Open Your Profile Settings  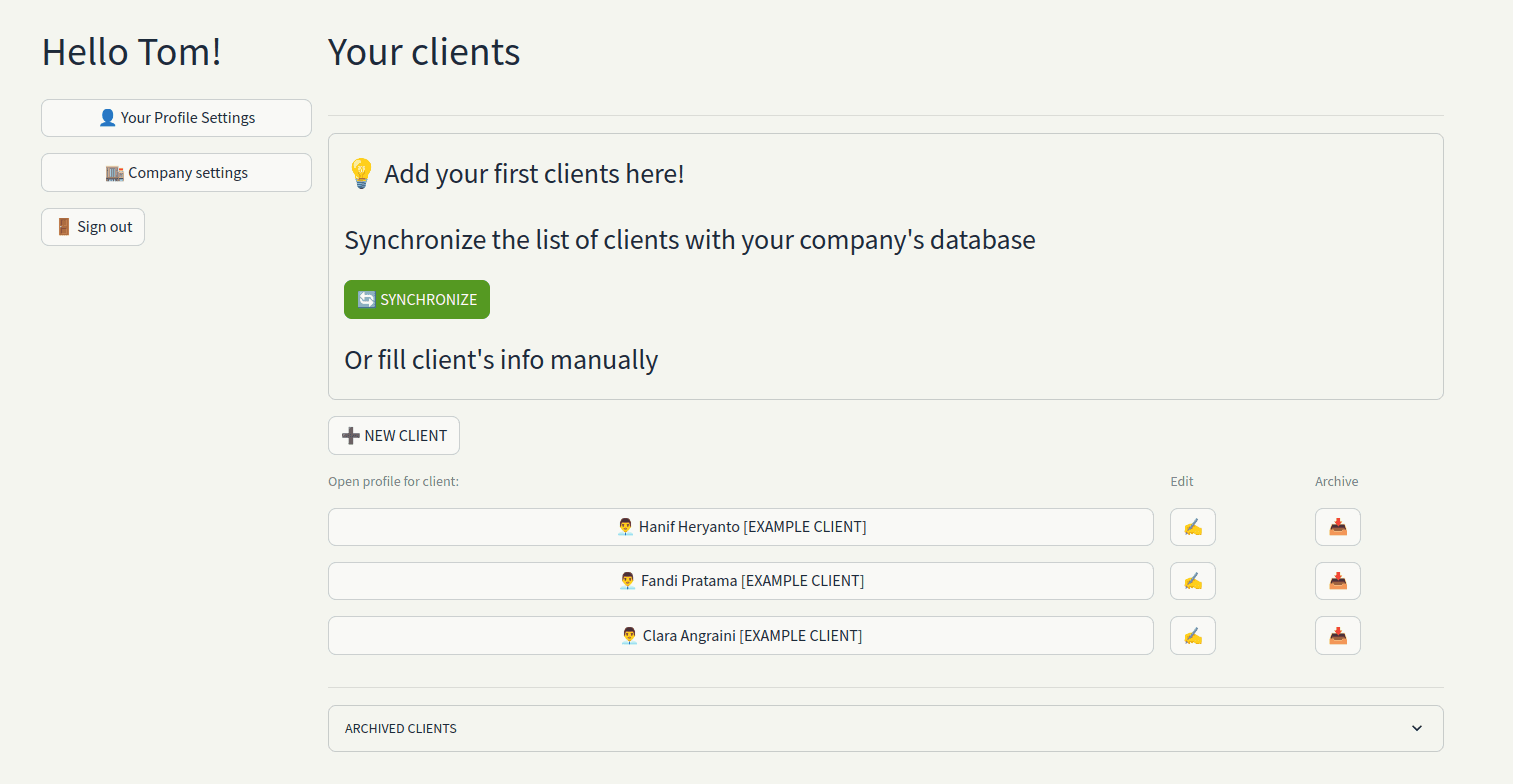pyautogui.click(x=176, y=118)
